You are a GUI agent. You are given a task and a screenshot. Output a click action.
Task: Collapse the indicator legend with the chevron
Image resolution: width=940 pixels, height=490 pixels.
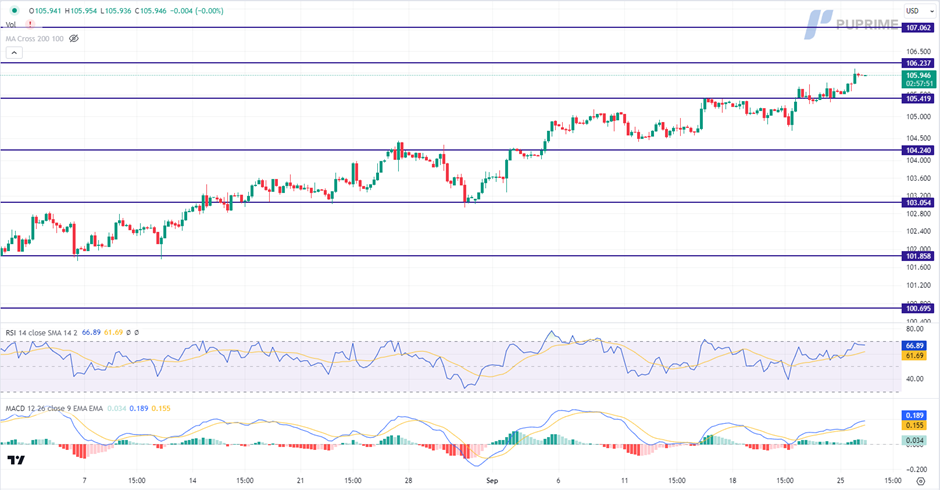12,51
